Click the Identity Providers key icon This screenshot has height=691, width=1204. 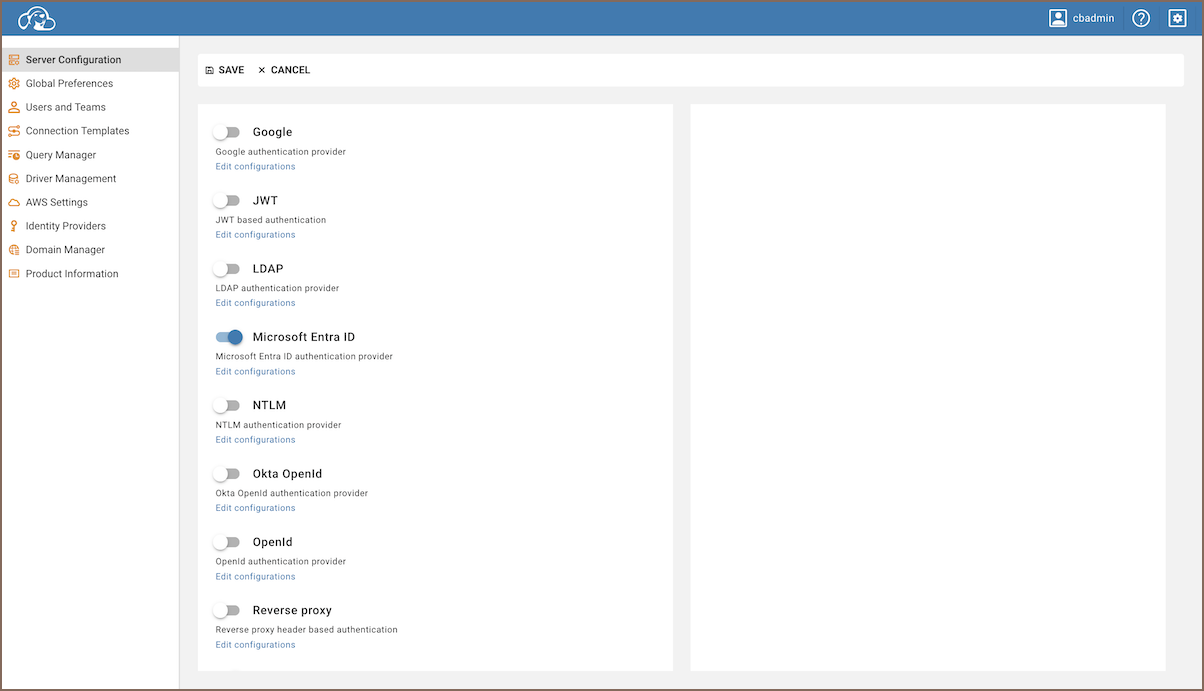point(14,226)
